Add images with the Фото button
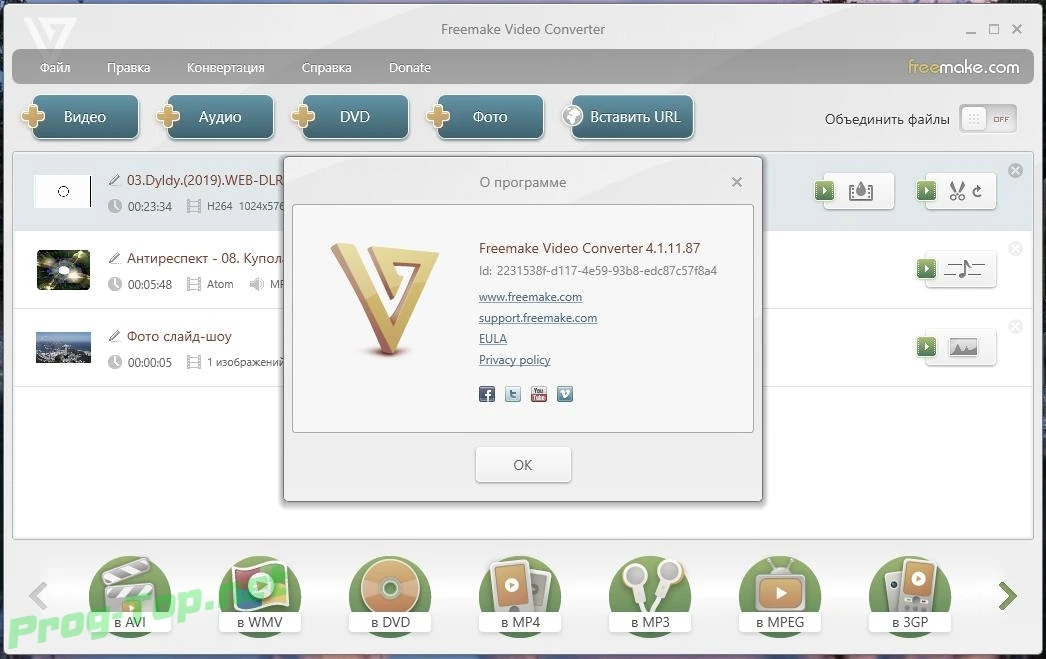Viewport: 1046px width, 659px height. pos(485,117)
